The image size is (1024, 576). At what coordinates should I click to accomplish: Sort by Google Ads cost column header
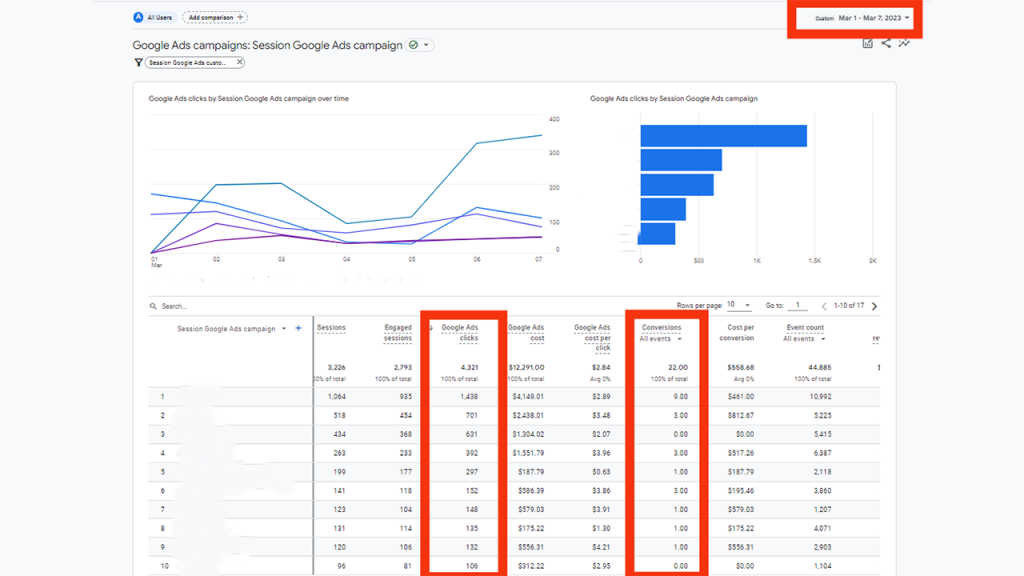pos(526,333)
